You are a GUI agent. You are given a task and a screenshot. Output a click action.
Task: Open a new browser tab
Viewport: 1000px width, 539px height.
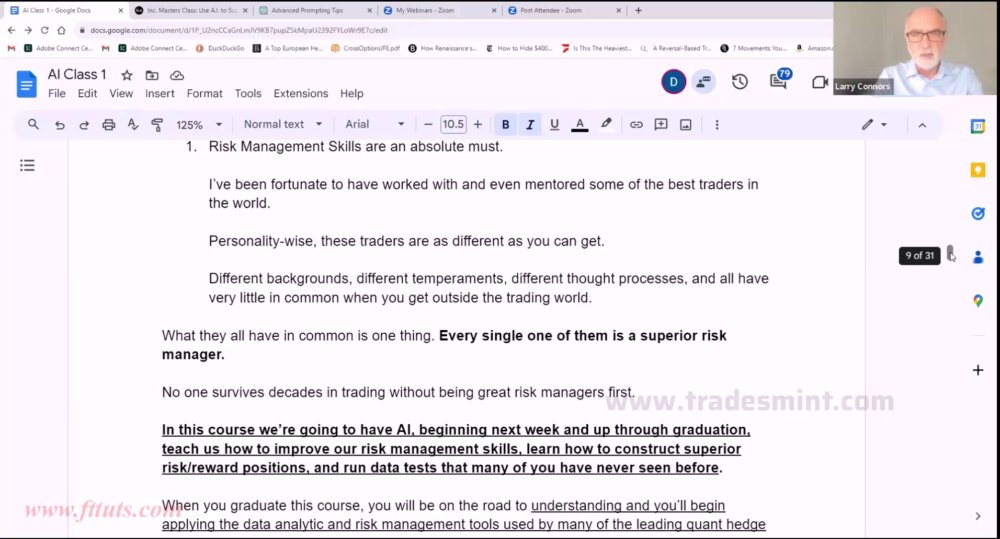(638, 10)
